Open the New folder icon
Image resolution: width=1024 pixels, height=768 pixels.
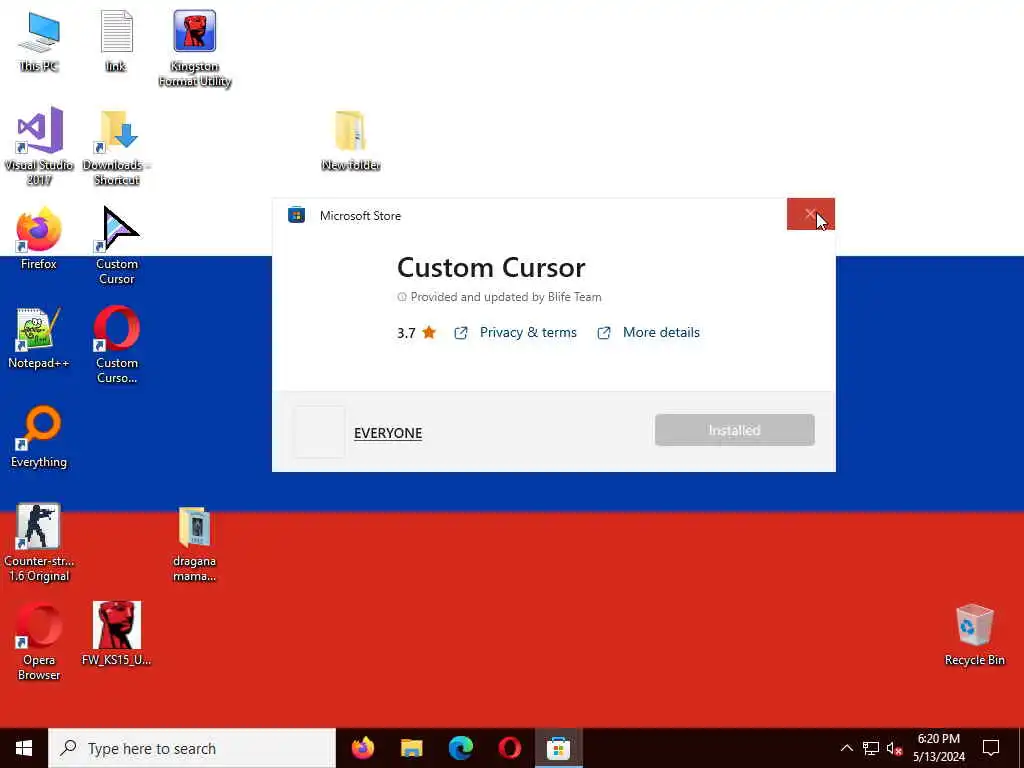point(351,141)
